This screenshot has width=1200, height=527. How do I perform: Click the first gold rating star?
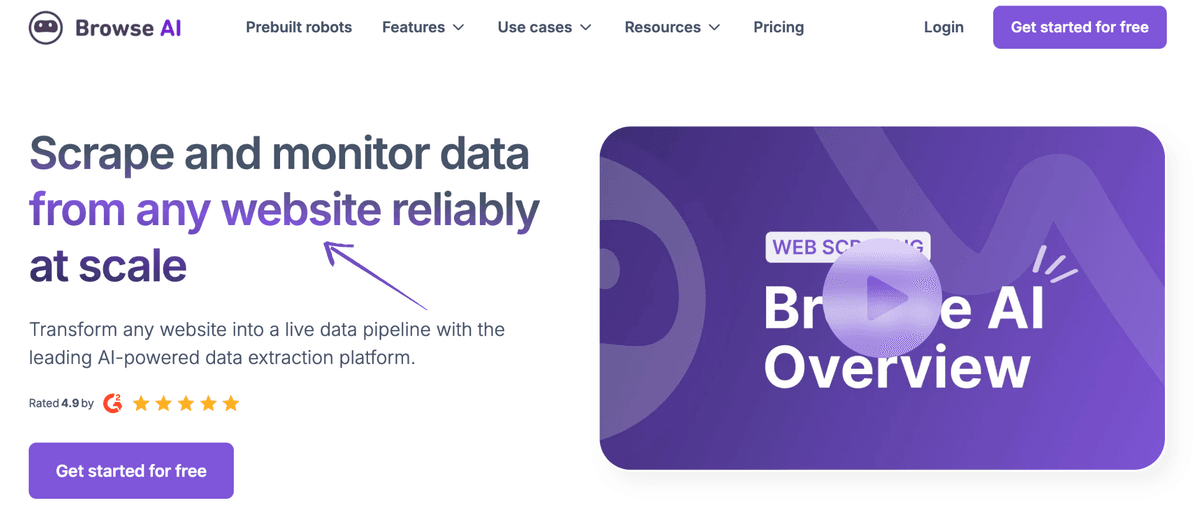tap(141, 404)
